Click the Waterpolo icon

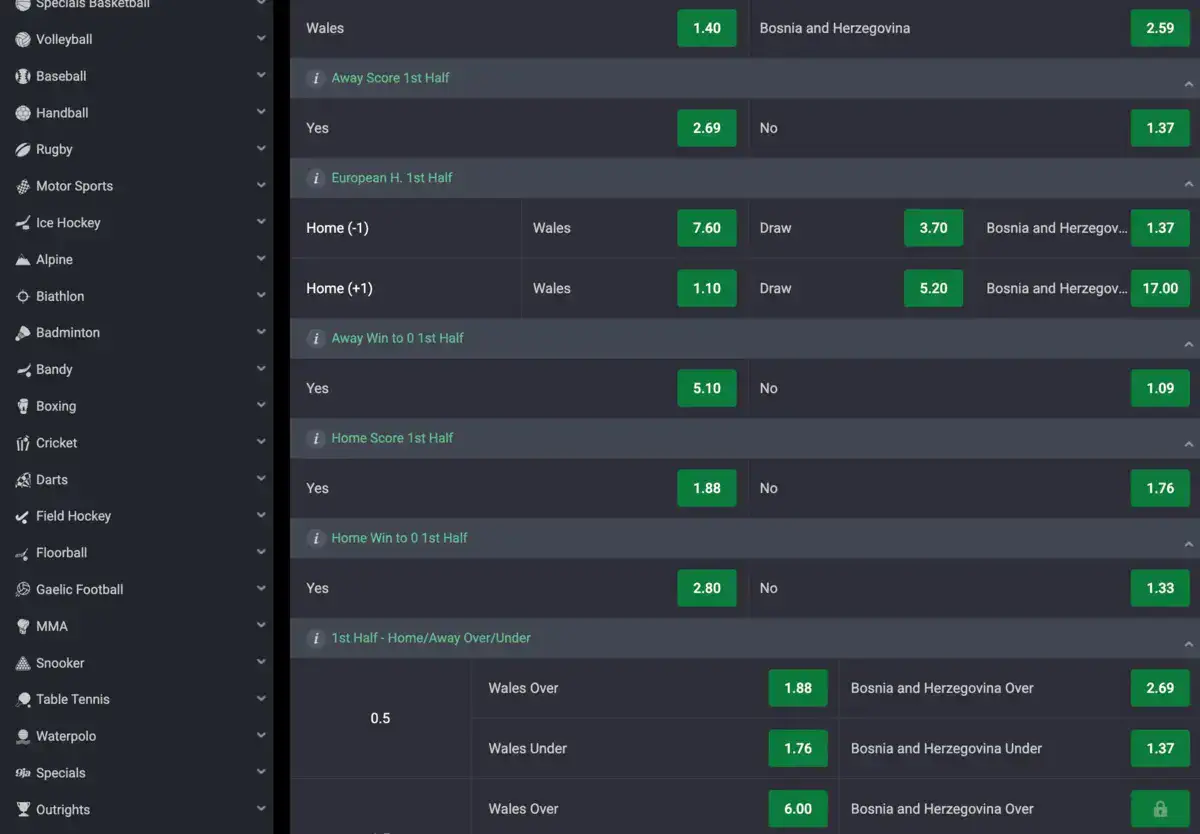pos(23,736)
